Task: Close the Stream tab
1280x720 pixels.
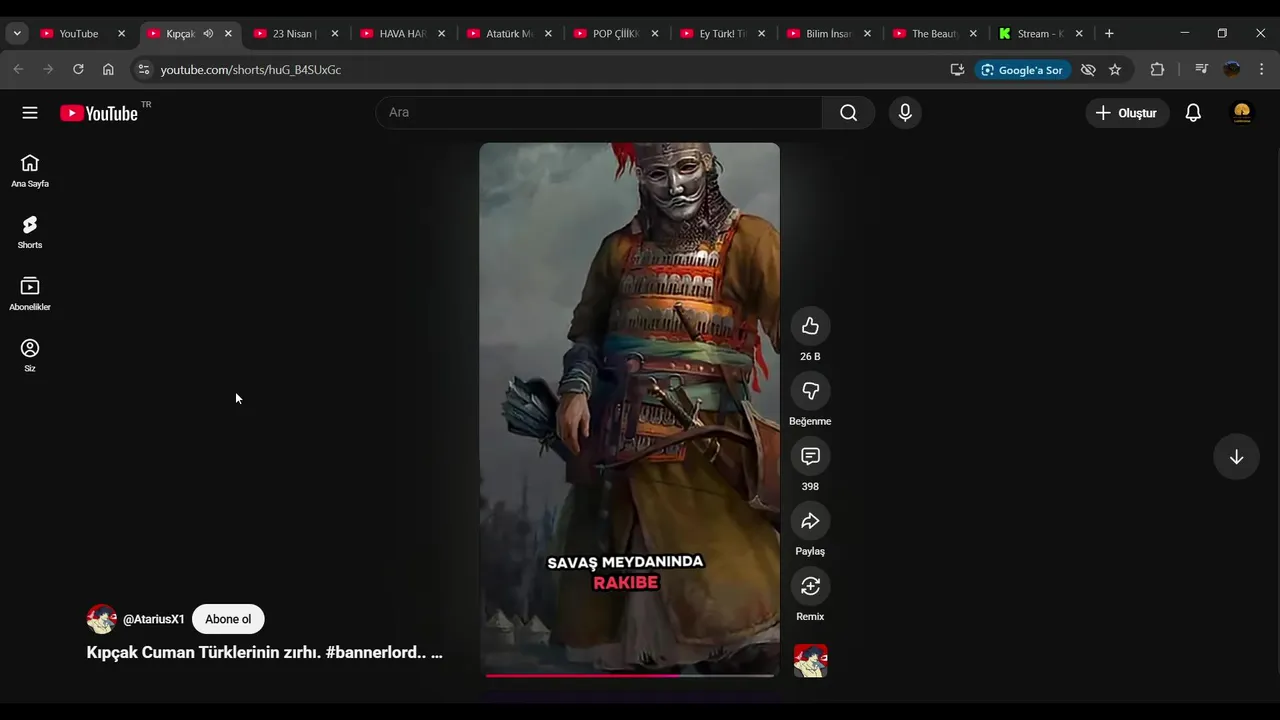Action: coord(1079,33)
